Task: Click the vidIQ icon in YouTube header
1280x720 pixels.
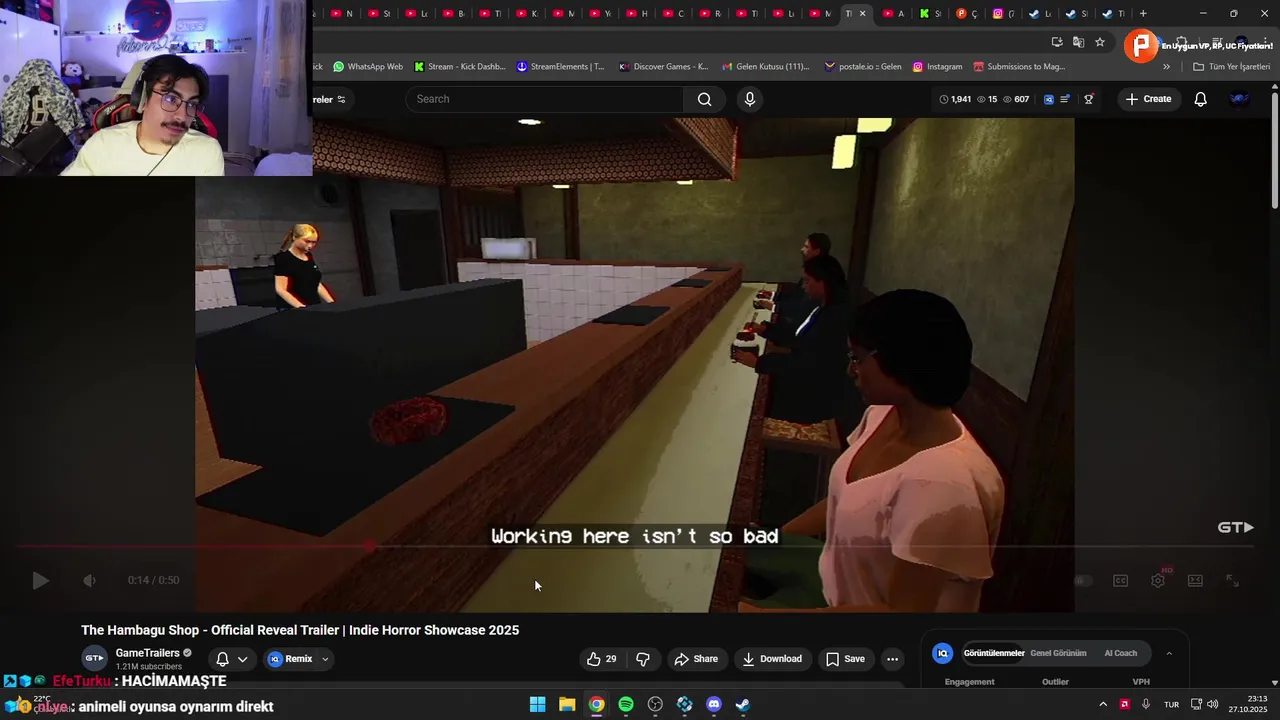Action: 1048,99
